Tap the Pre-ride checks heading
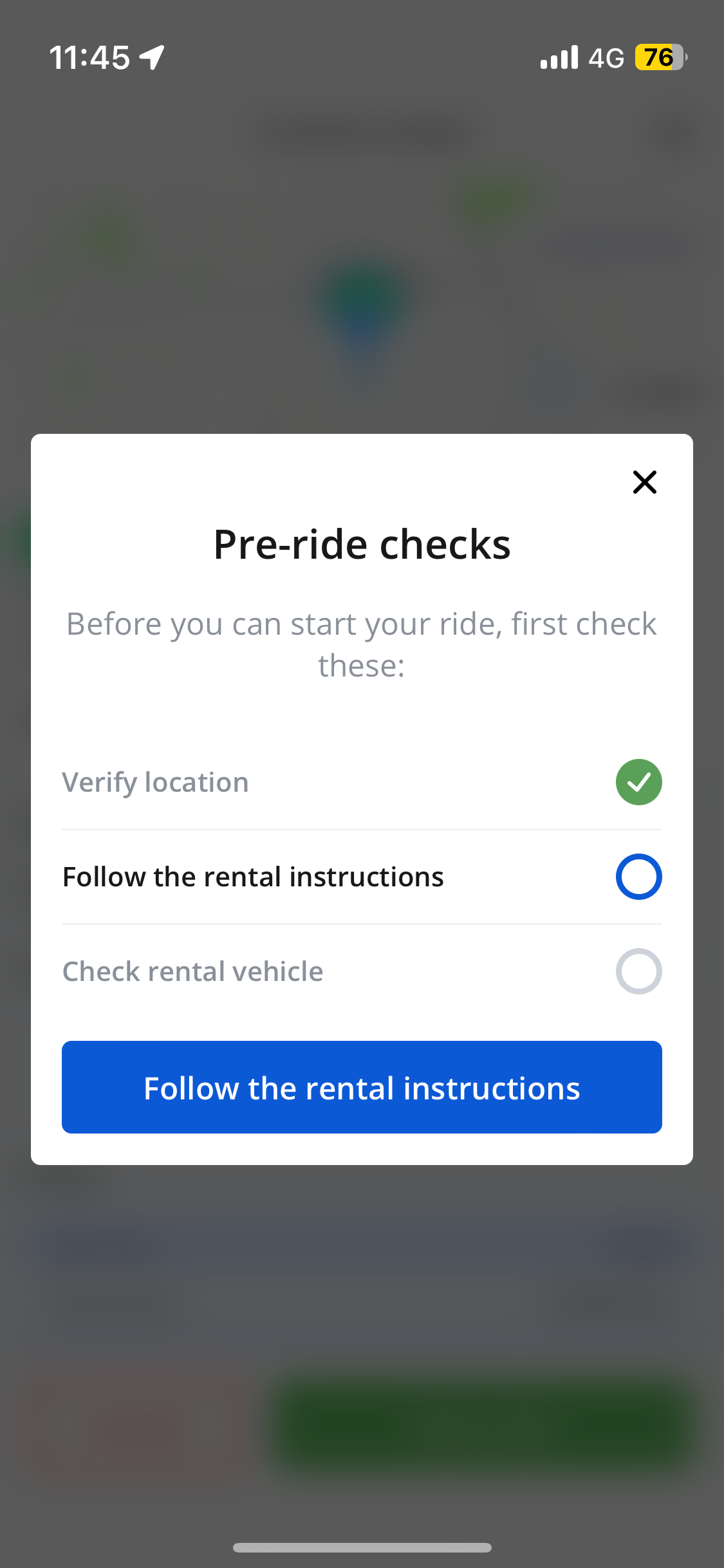Screen dimensions: 724x1568 click(362, 545)
